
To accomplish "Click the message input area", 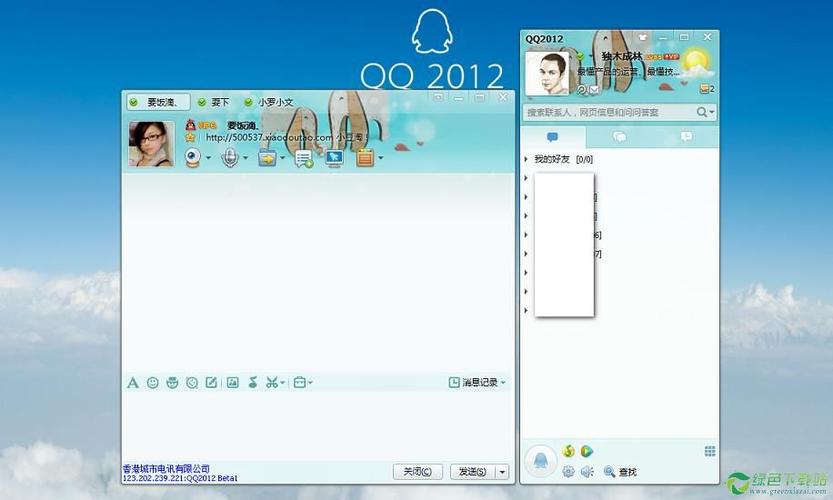I will (318, 425).
